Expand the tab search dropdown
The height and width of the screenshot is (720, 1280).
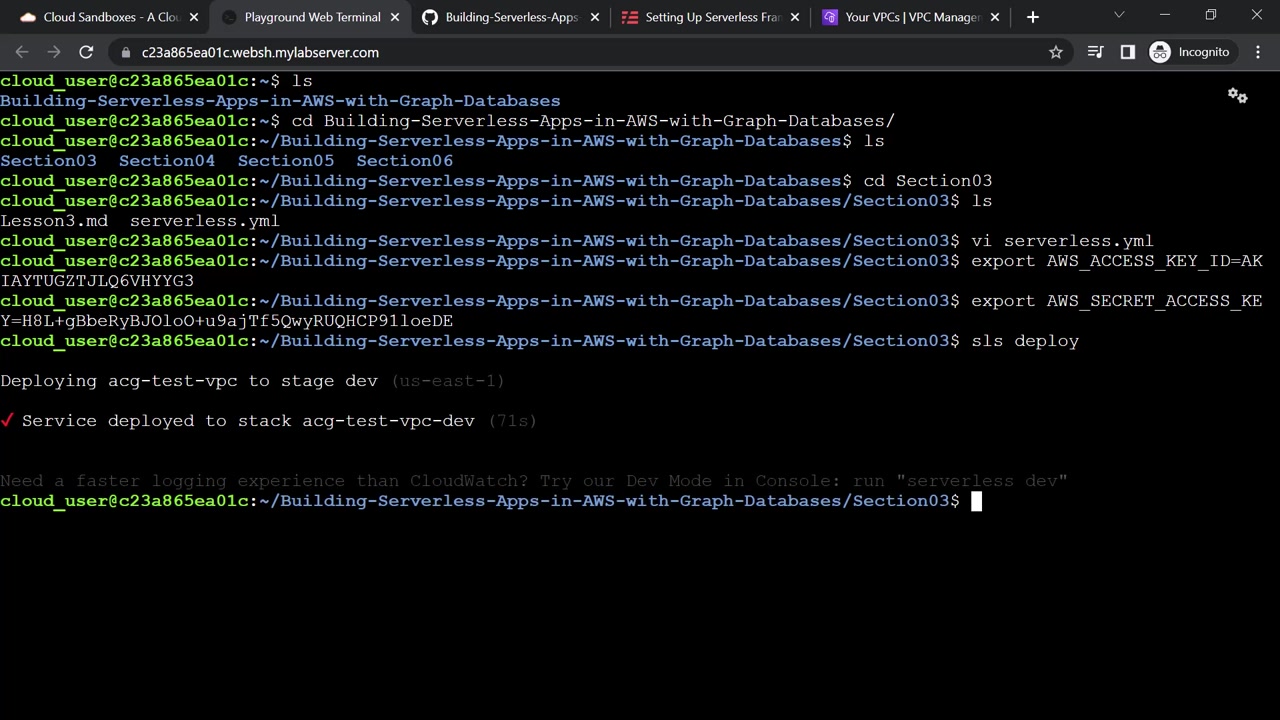tap(1119, 15)
